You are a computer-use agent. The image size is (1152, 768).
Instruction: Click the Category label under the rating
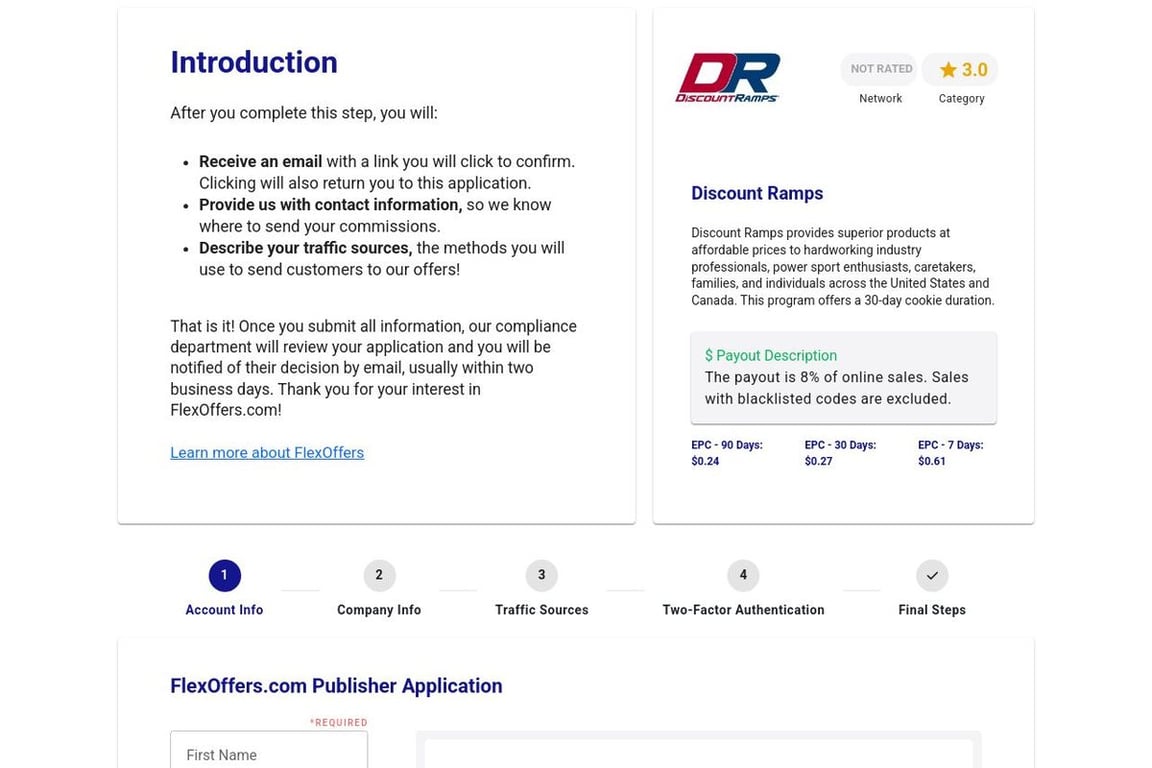pyautogui.click(x=961, y=98)
